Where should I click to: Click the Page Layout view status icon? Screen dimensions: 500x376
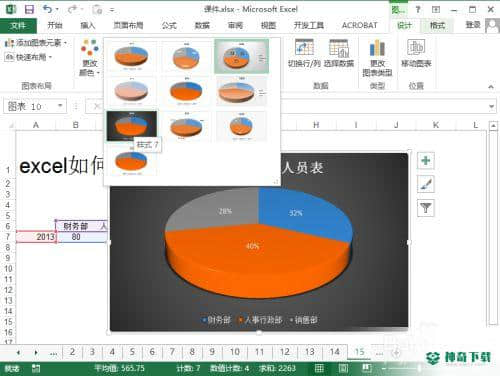[x=343, y=368]
